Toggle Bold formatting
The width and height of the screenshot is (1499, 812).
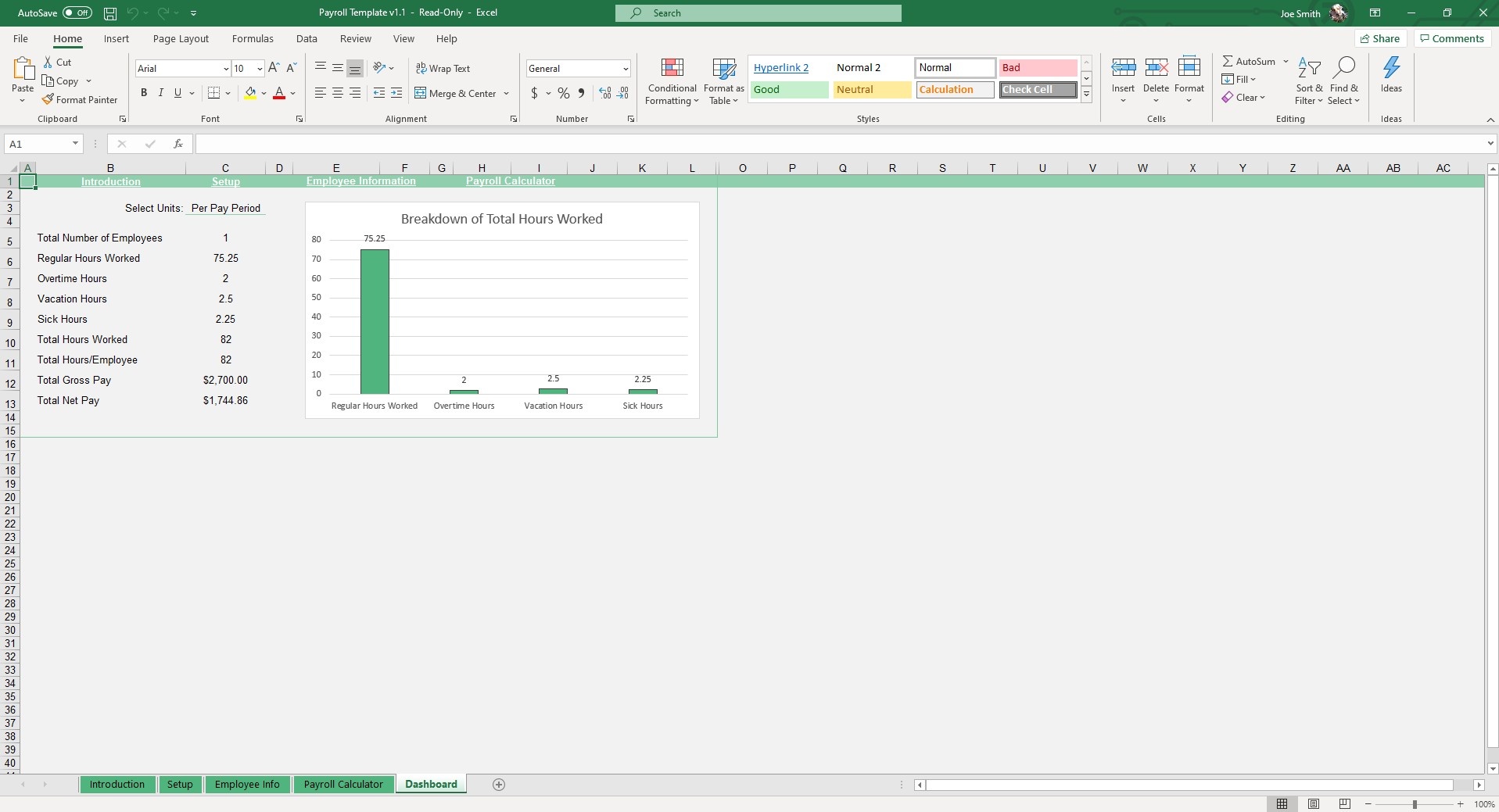click(x=144, y=93)
